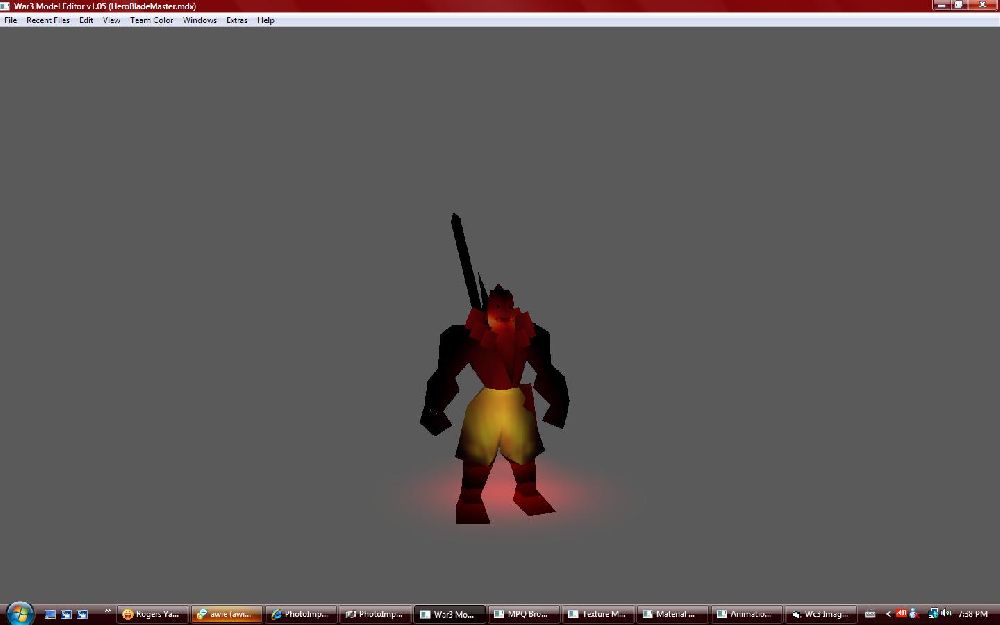
Task: Click the taskbar clock showing 7:58 PM
Action: click(973, 615)
